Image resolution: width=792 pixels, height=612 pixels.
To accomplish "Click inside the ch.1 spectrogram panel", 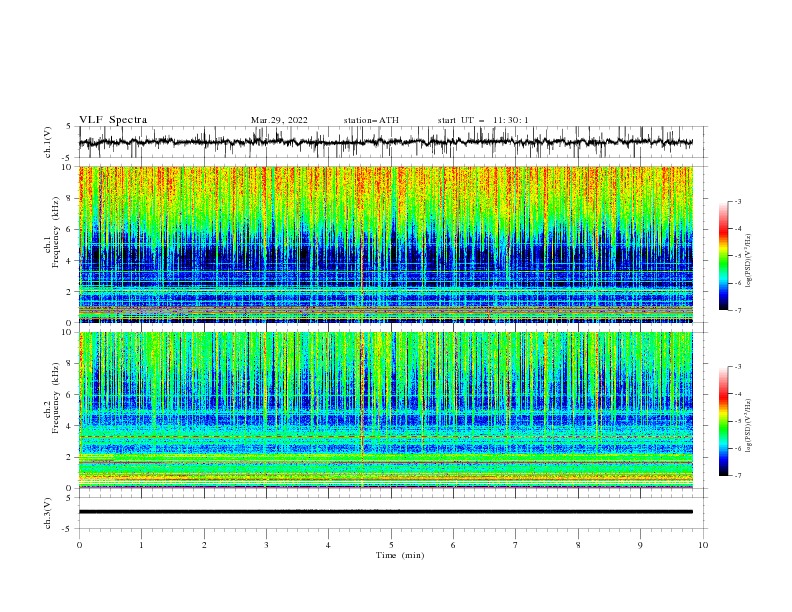I will [386, 244].
